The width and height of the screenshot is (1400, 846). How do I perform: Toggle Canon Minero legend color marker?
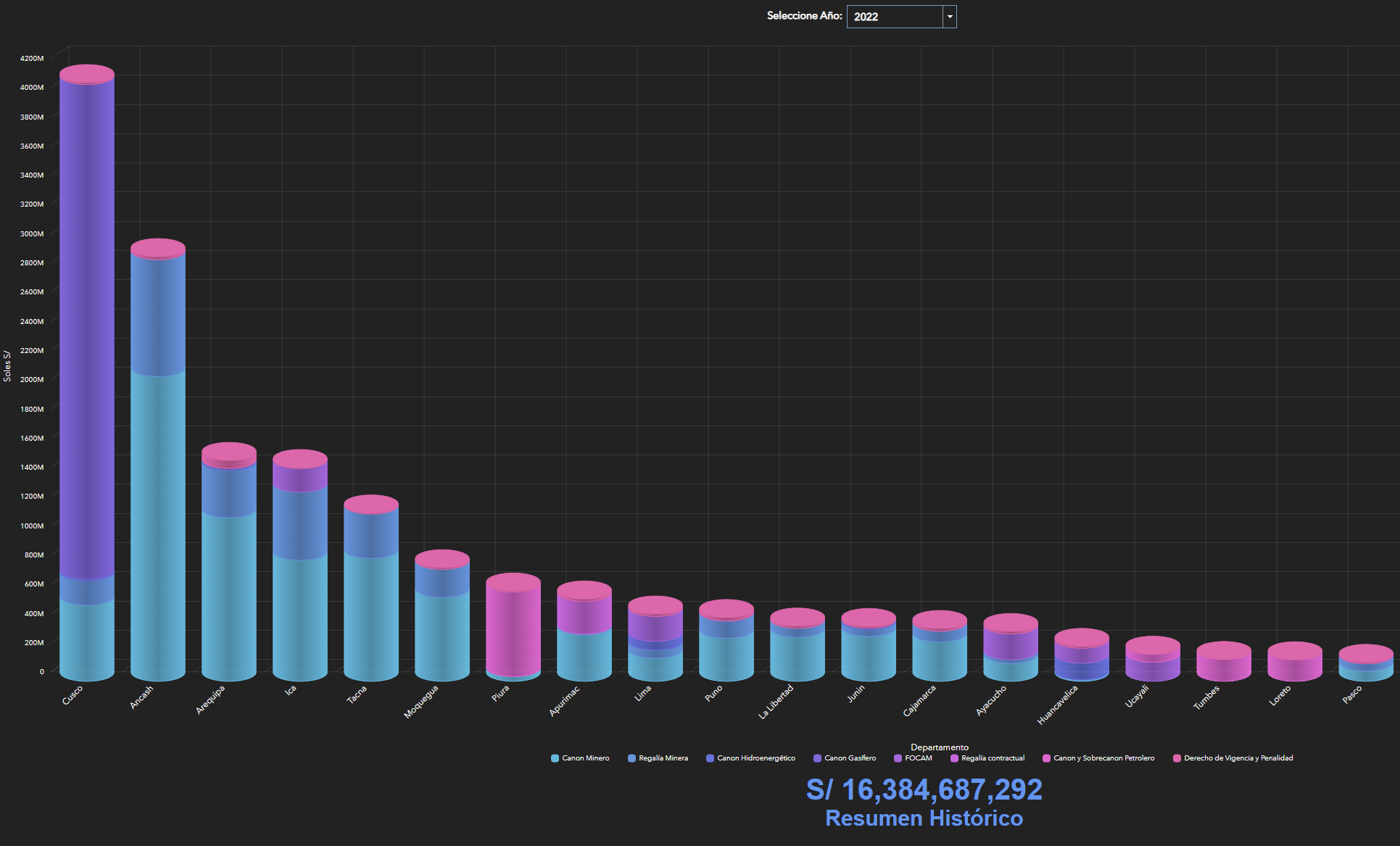tap(555, 758)
